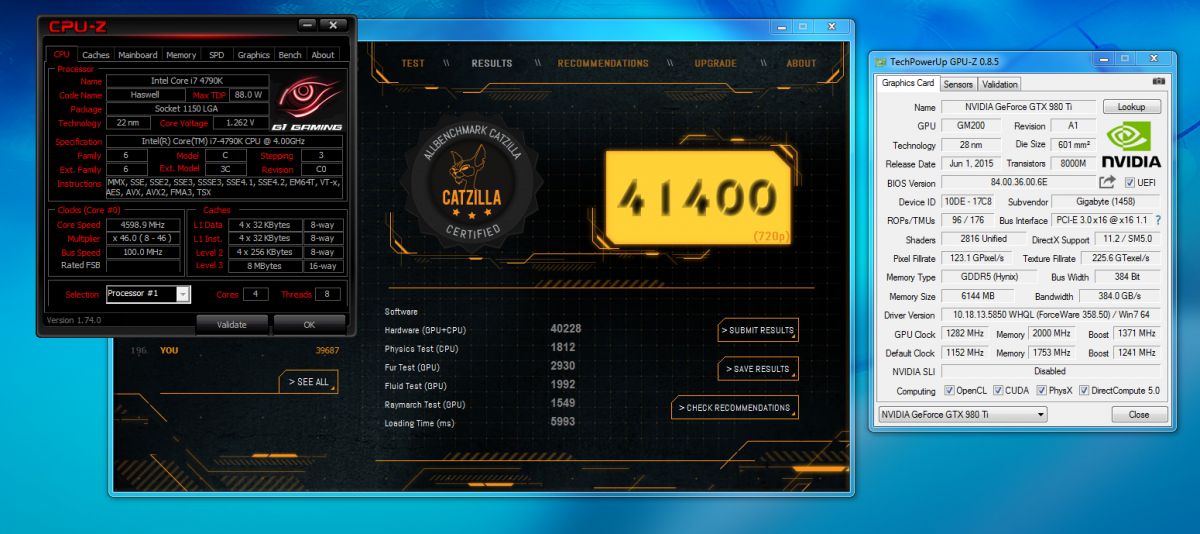Open the RECOMMENDATIONS tab in Catzilla
Viewport: 1200px width, 534px height.
603,63
